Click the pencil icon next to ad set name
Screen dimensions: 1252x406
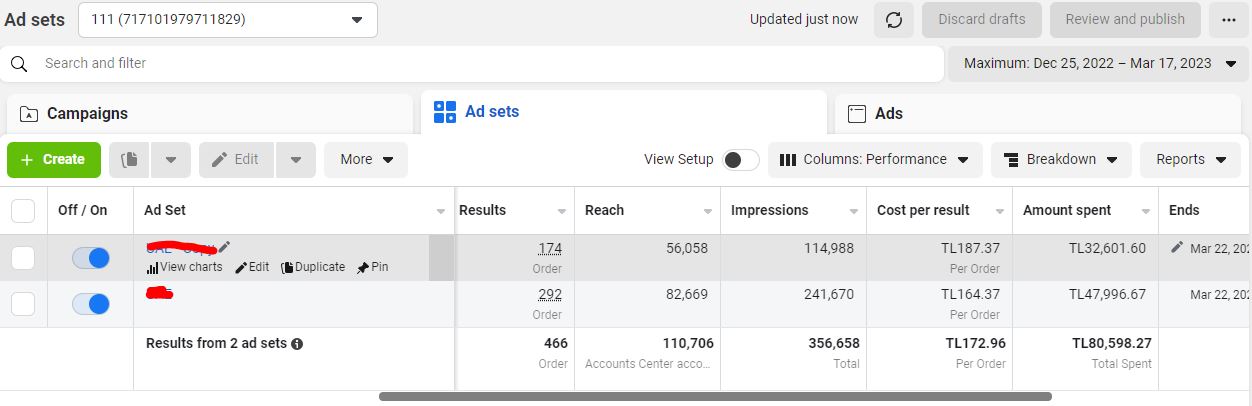tap(225, 247)
